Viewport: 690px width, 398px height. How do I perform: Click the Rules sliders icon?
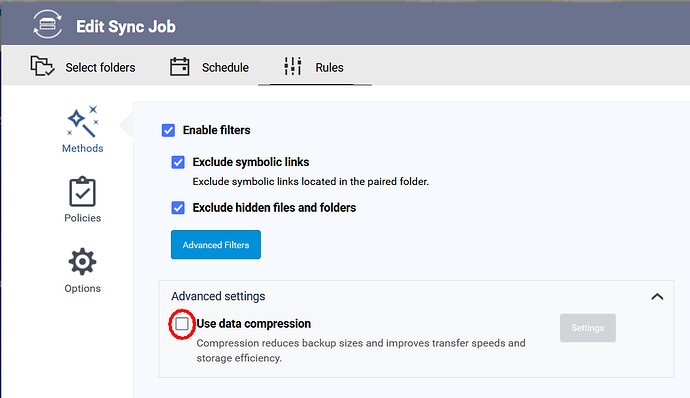(x=293, y=66)
